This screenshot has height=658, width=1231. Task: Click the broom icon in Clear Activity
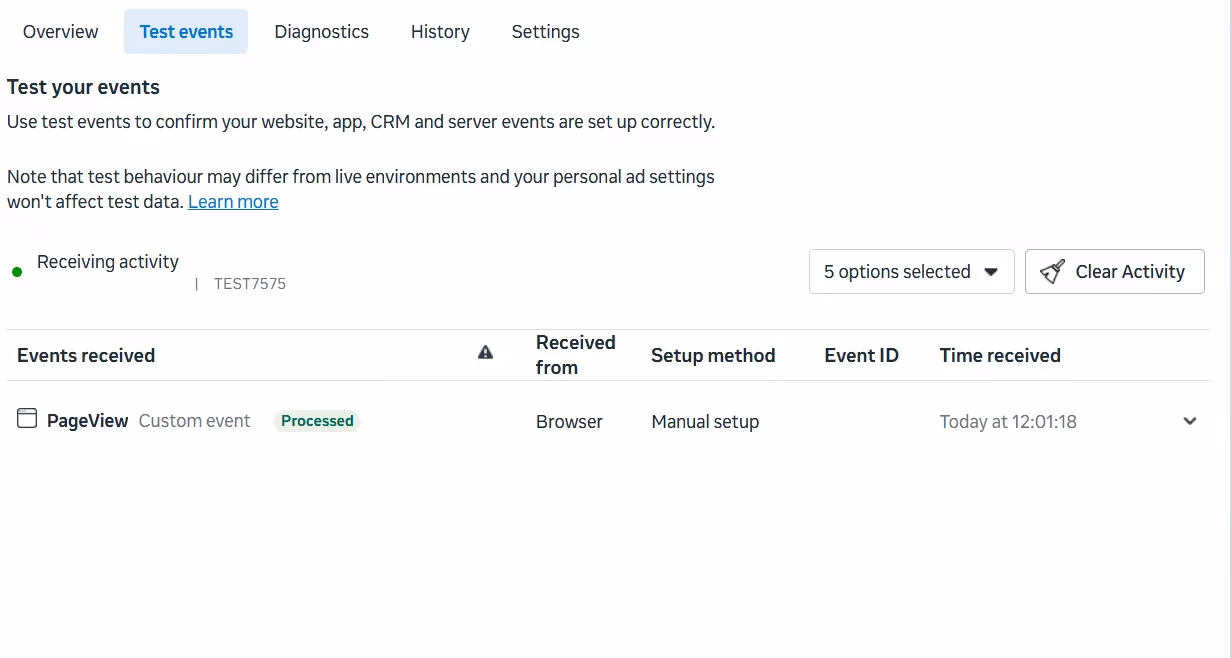[1052, 272]
